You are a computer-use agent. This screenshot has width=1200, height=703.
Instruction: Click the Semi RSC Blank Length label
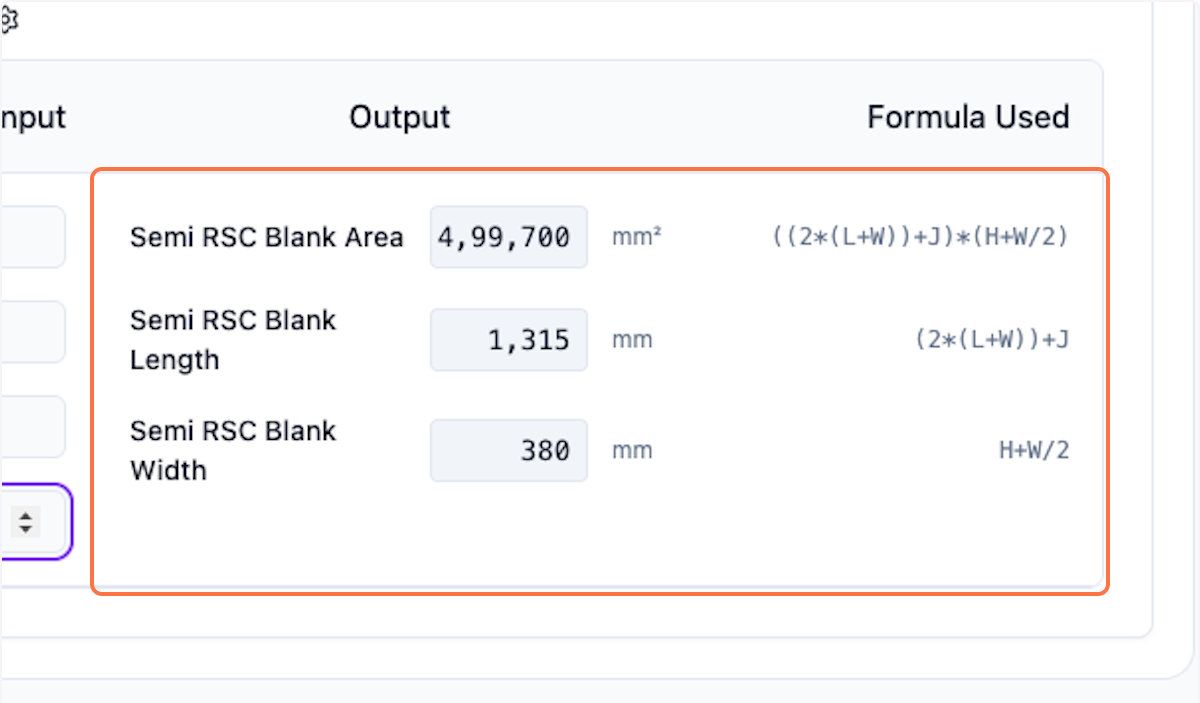233,340
